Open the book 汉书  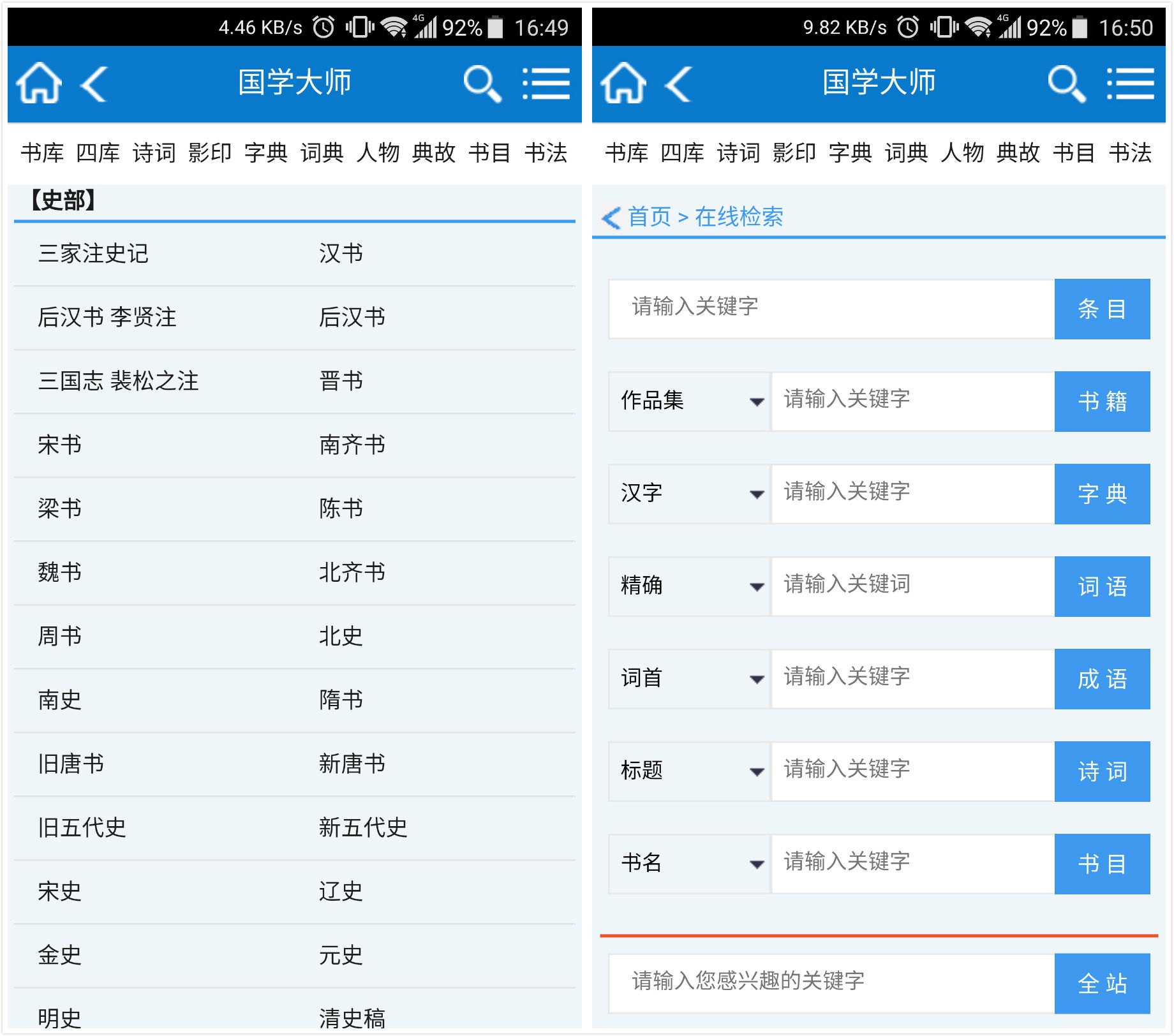point(341,254)
